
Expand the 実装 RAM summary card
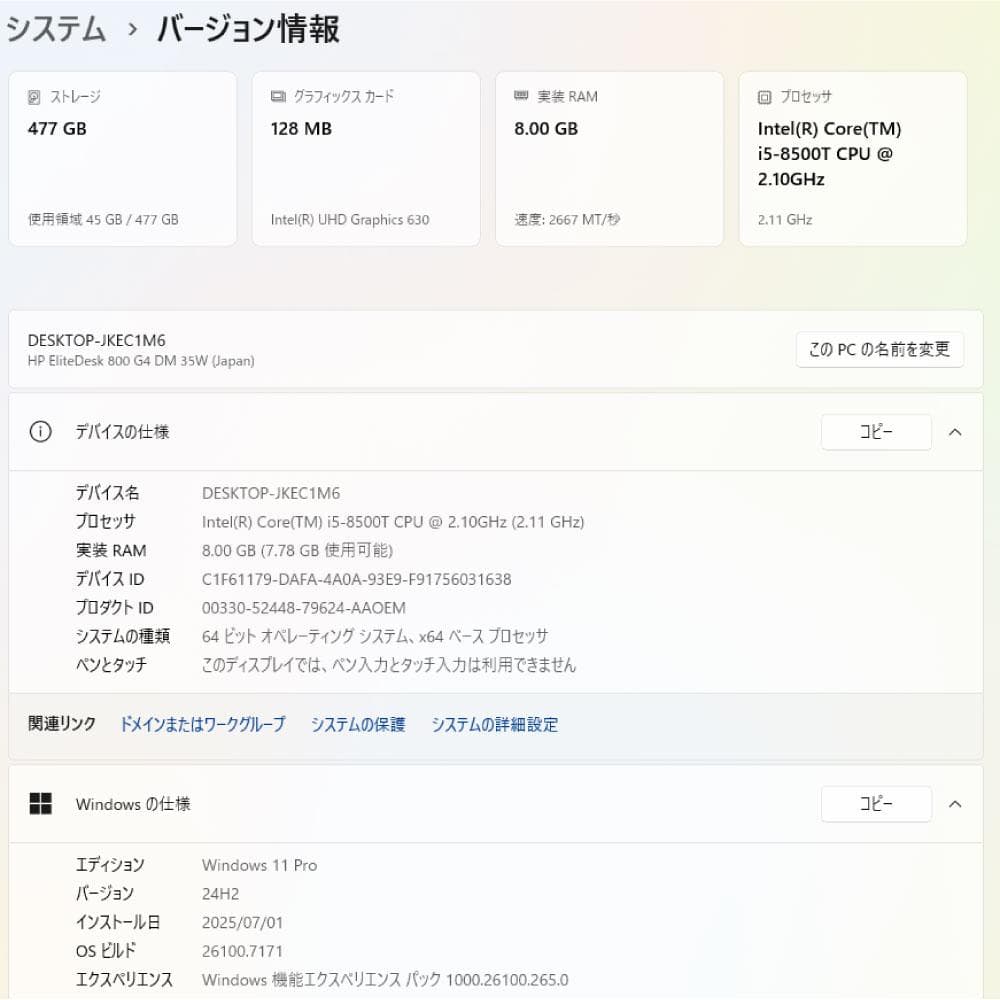point(608,157)
